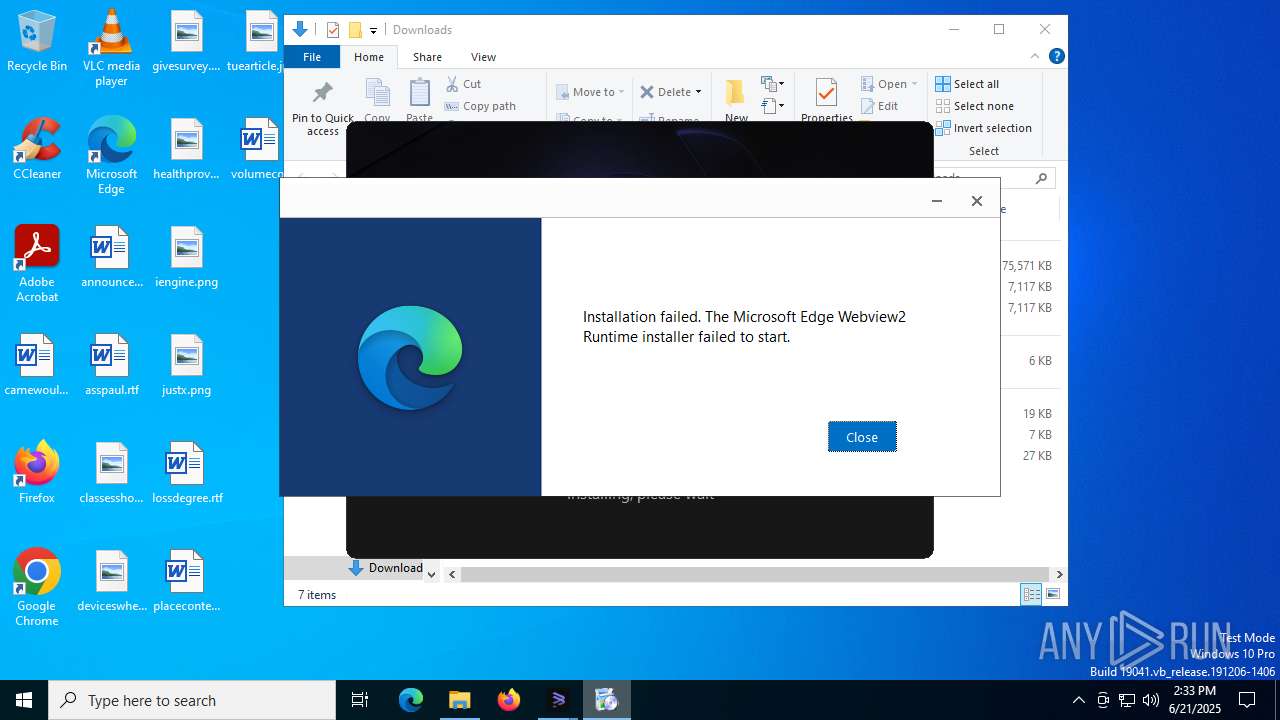Image resolution: width=1280 pixels, height=720 pixels.
Task: Select Microsoft Edge desktop shortcut
Action: tap(111, 156)
